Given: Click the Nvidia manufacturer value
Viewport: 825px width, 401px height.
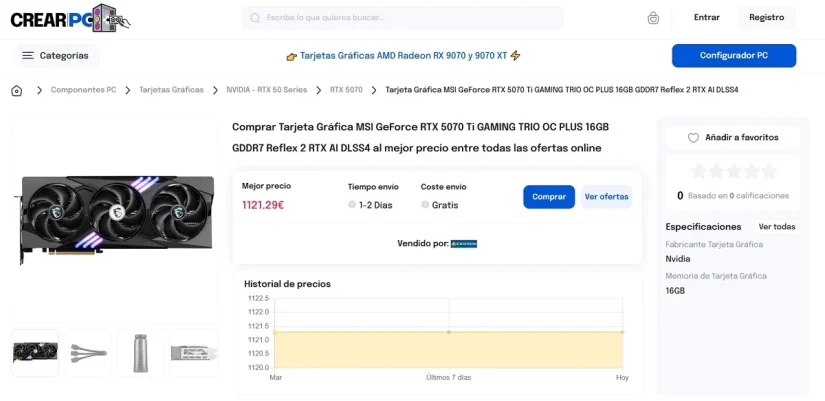Looking at the screenshot, I should (678, 259).
